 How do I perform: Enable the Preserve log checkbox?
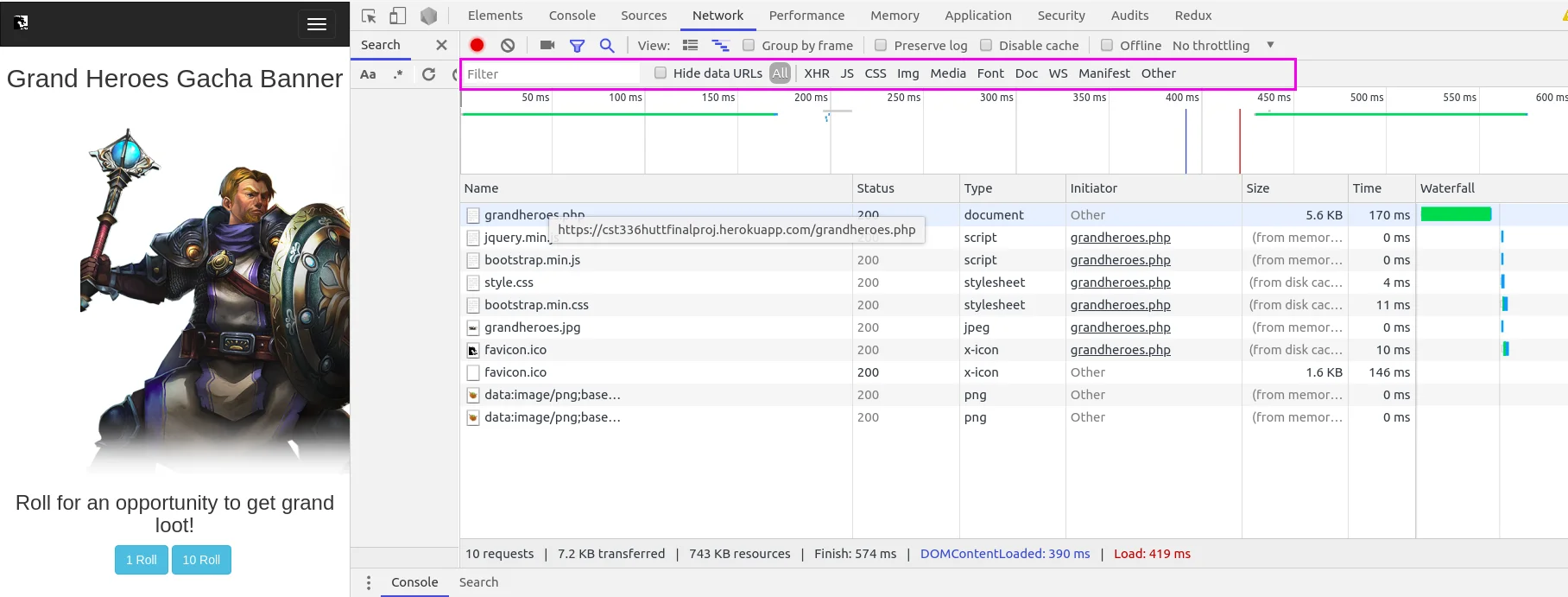pos(881,45)
